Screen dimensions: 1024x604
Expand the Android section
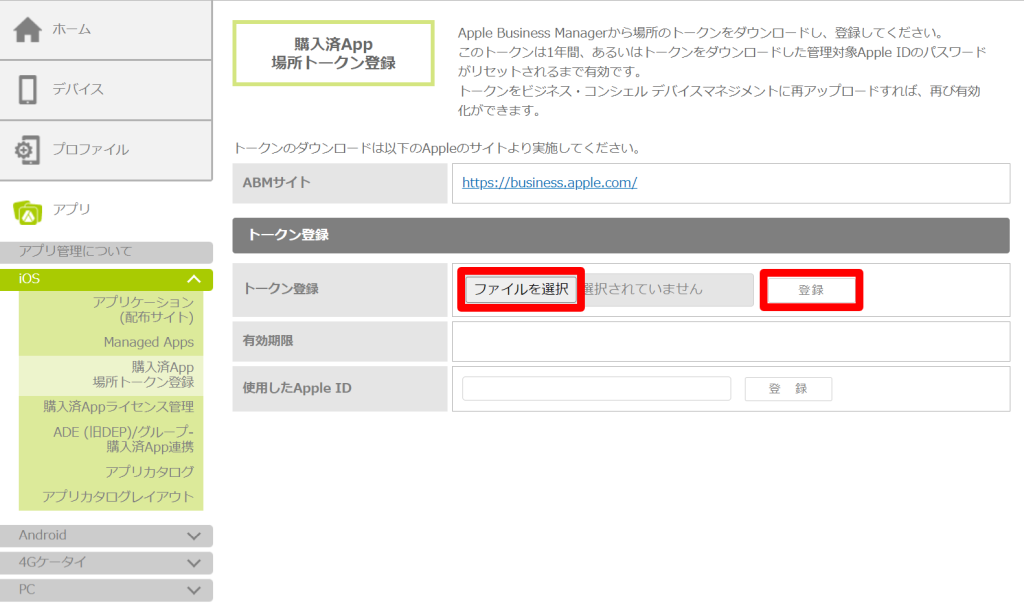tap(194, 536)
